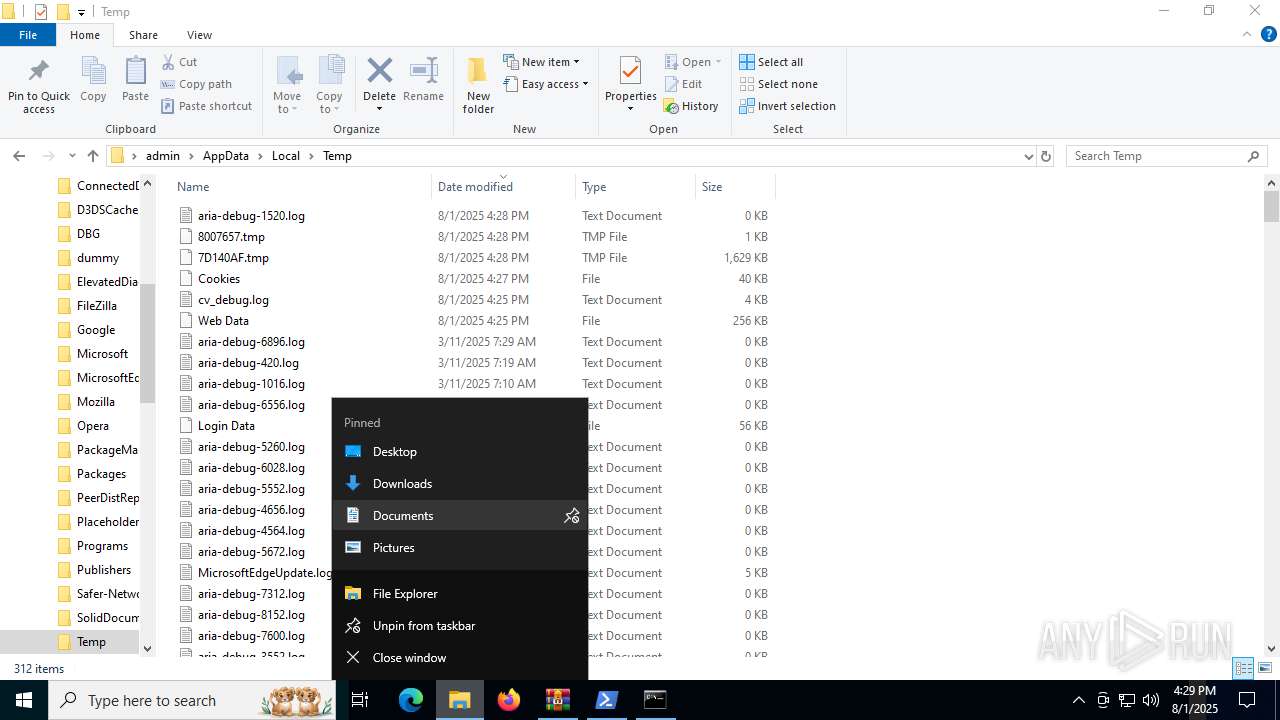
Task: Click the Refresh button beside the address bar
Action: point(1046,156)
